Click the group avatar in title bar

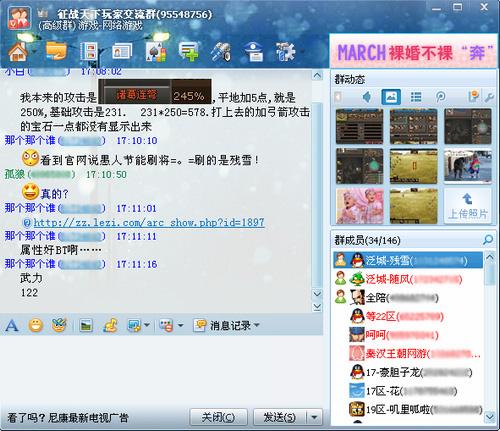(x=20, y=18)
